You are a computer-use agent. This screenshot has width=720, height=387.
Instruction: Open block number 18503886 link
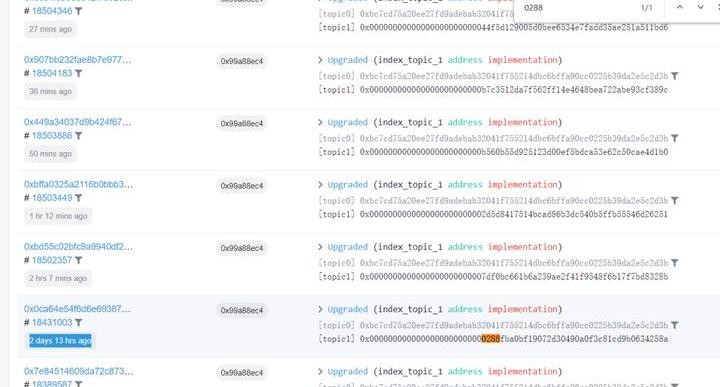pyautogui.click(x=52, y=135)
